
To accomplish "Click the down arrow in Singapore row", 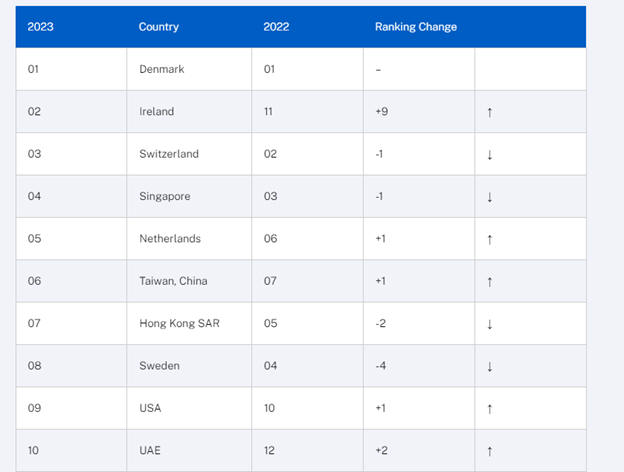I will [x=489, y=197].
